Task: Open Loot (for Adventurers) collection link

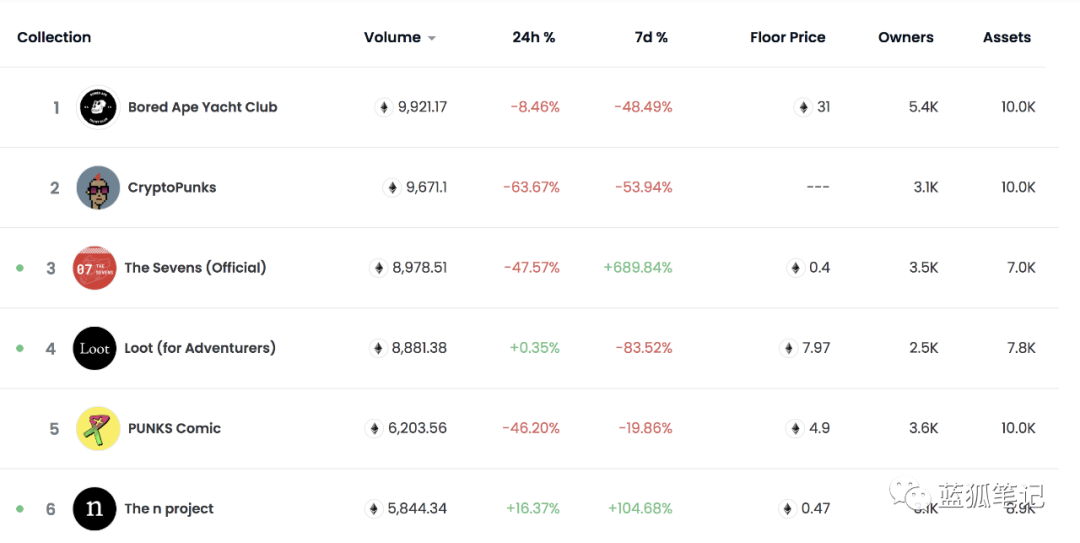Action: 200,348
